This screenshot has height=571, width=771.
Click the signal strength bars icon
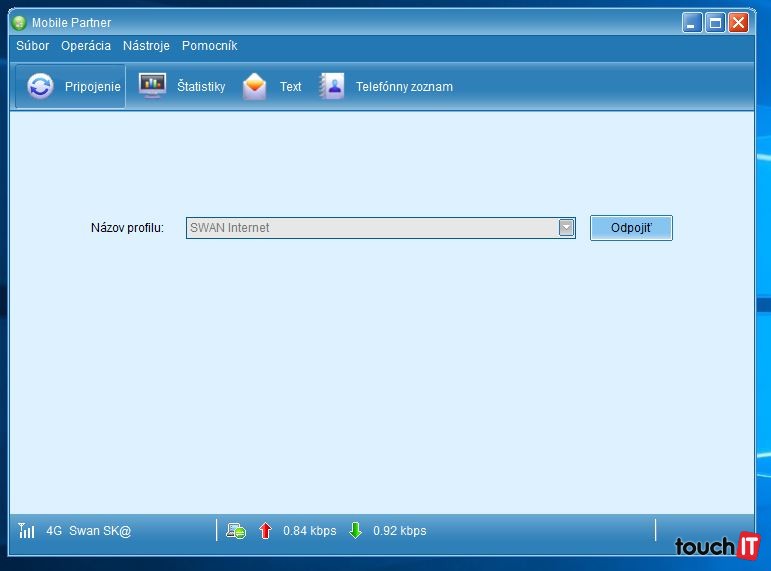coord(26,531)
